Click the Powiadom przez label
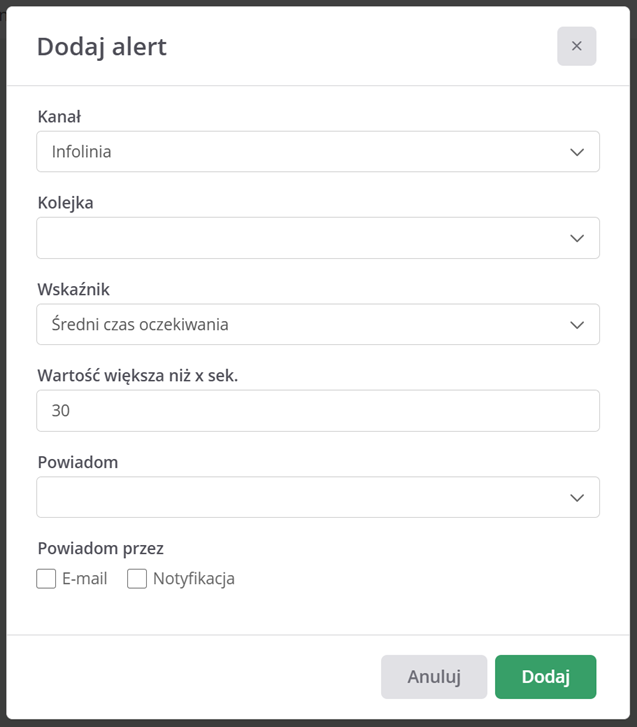 click(x=100, y=548)
